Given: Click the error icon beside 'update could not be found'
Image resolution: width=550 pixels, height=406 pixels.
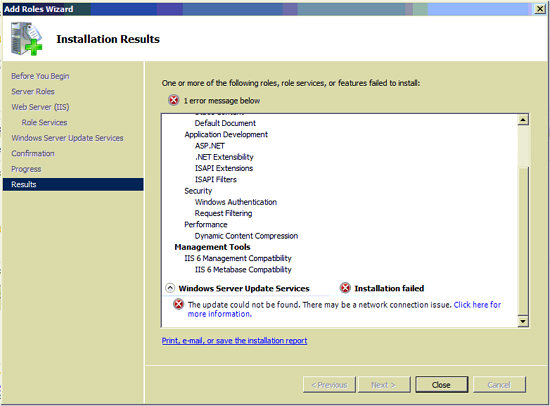Looking at the screenshot, I should [x=179, y=304].
